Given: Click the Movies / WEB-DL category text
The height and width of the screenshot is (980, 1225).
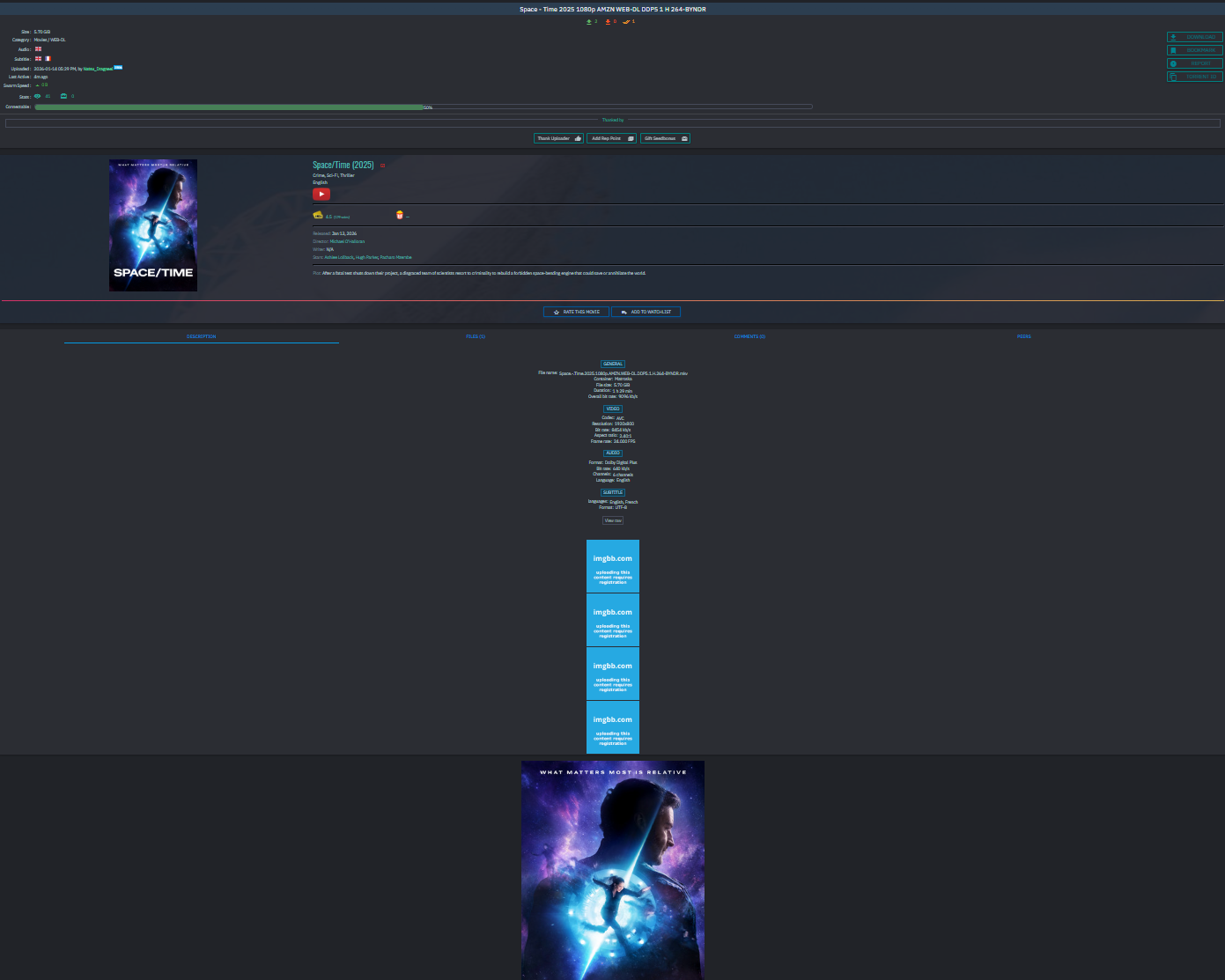Looking at the screenshot, I should pos(50,40).
